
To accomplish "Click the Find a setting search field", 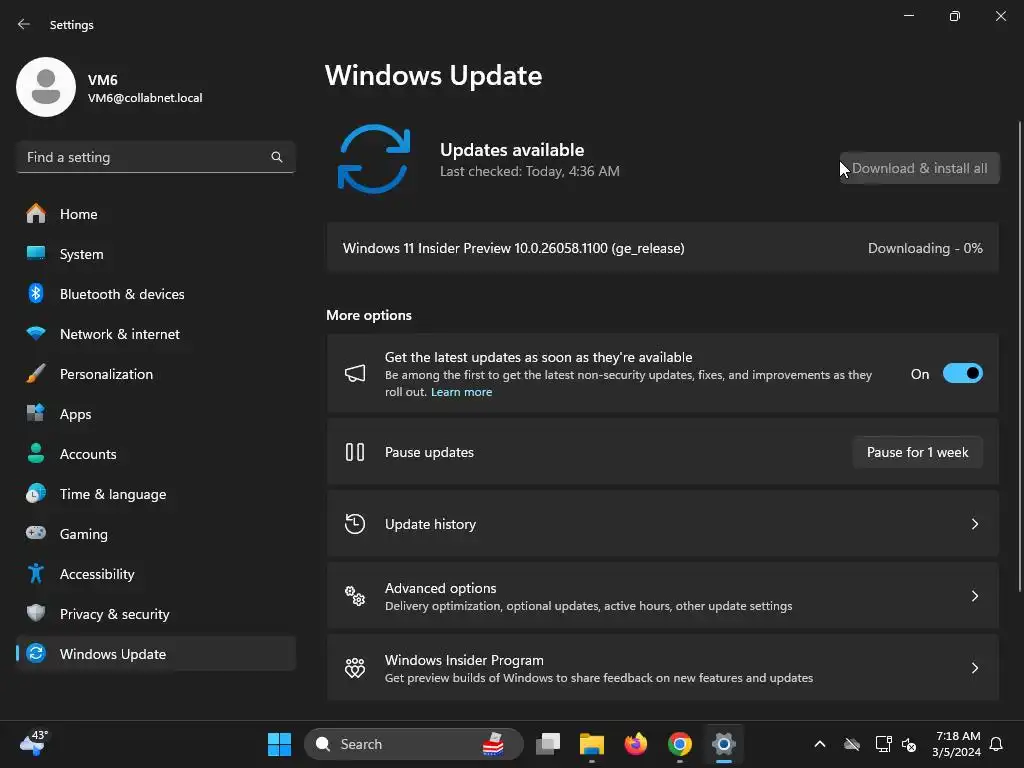I will coord(155,157).
